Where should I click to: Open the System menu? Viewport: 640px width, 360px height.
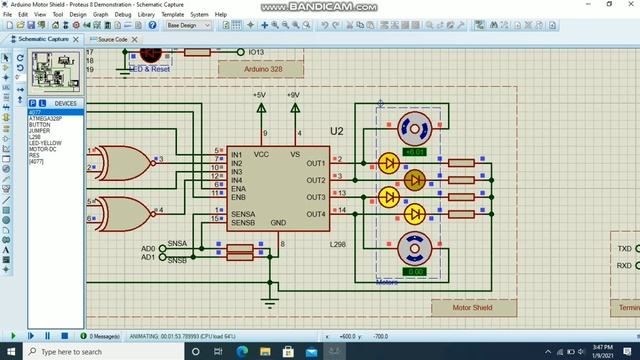tap(199, 14)
